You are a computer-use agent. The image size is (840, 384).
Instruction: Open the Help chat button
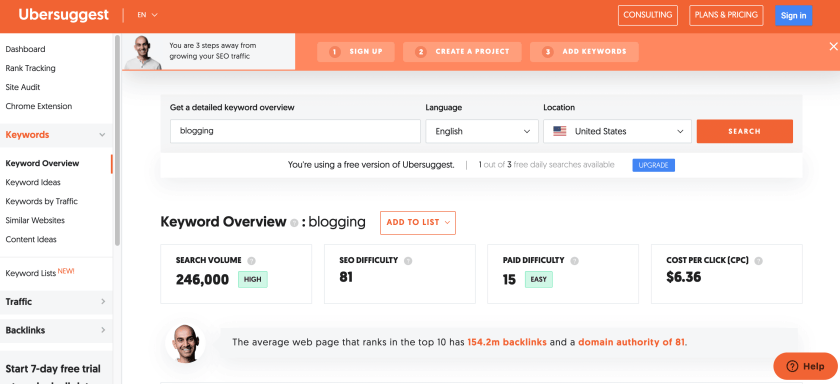pos(805,366)
